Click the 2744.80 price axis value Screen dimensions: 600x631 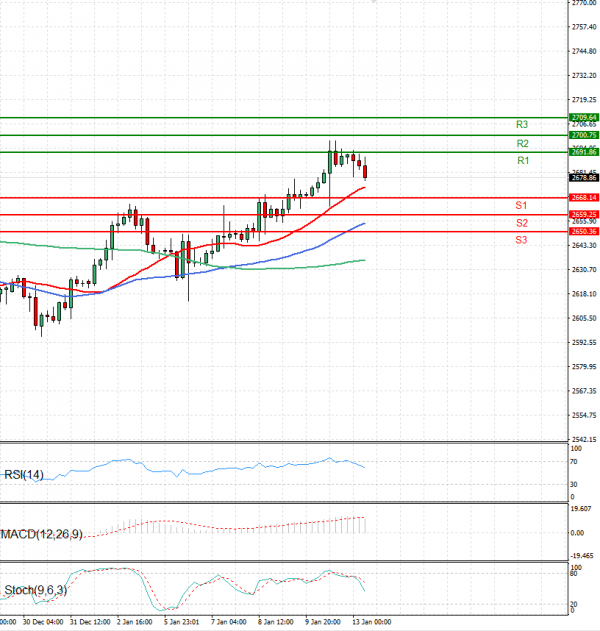(584, 51)
